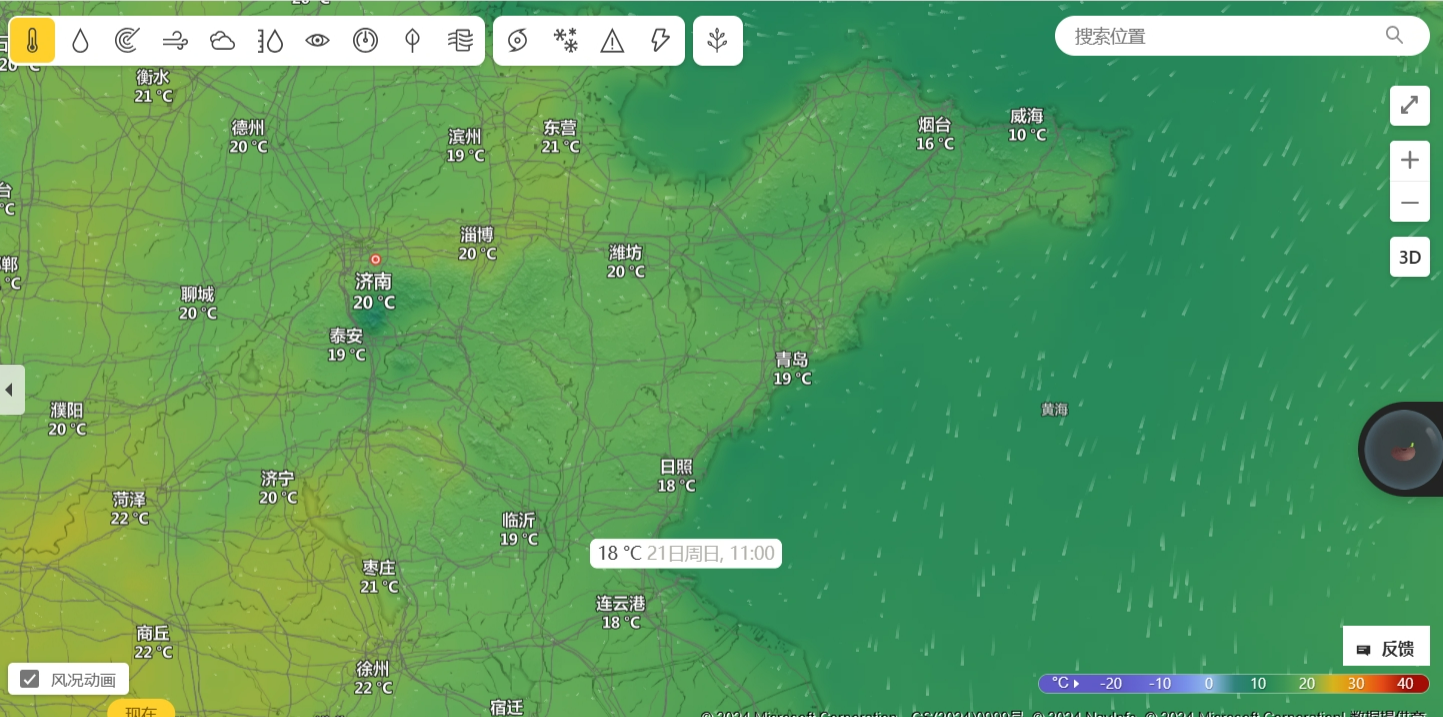Toggle the 风况动画 wind animation checkbox
The width and height of the screenshot is (1443, 717).
[31, 680]
